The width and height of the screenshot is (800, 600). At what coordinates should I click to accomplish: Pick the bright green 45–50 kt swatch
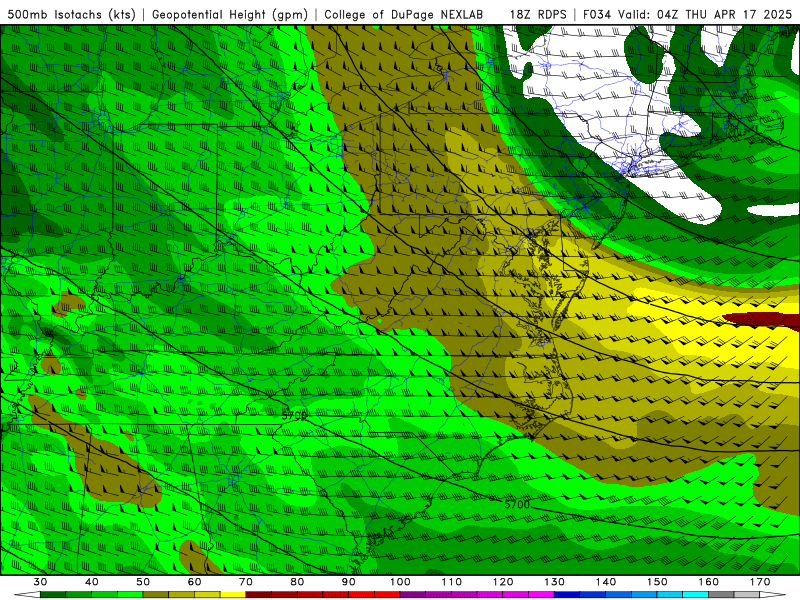pyautogui.click(x=130, y=595)
